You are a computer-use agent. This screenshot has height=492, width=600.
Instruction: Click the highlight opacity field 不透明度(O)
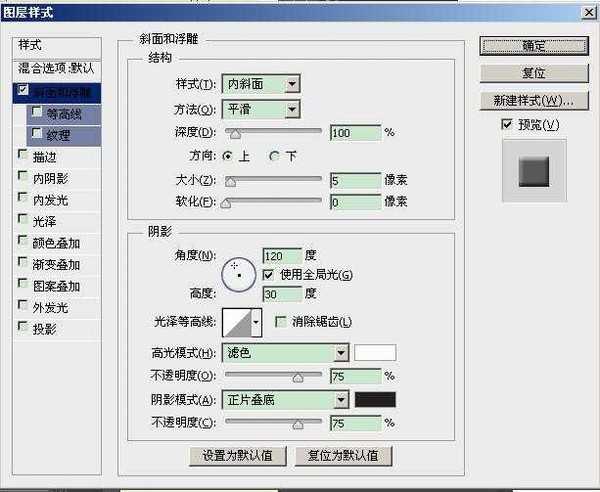click(x=355, y=376)
